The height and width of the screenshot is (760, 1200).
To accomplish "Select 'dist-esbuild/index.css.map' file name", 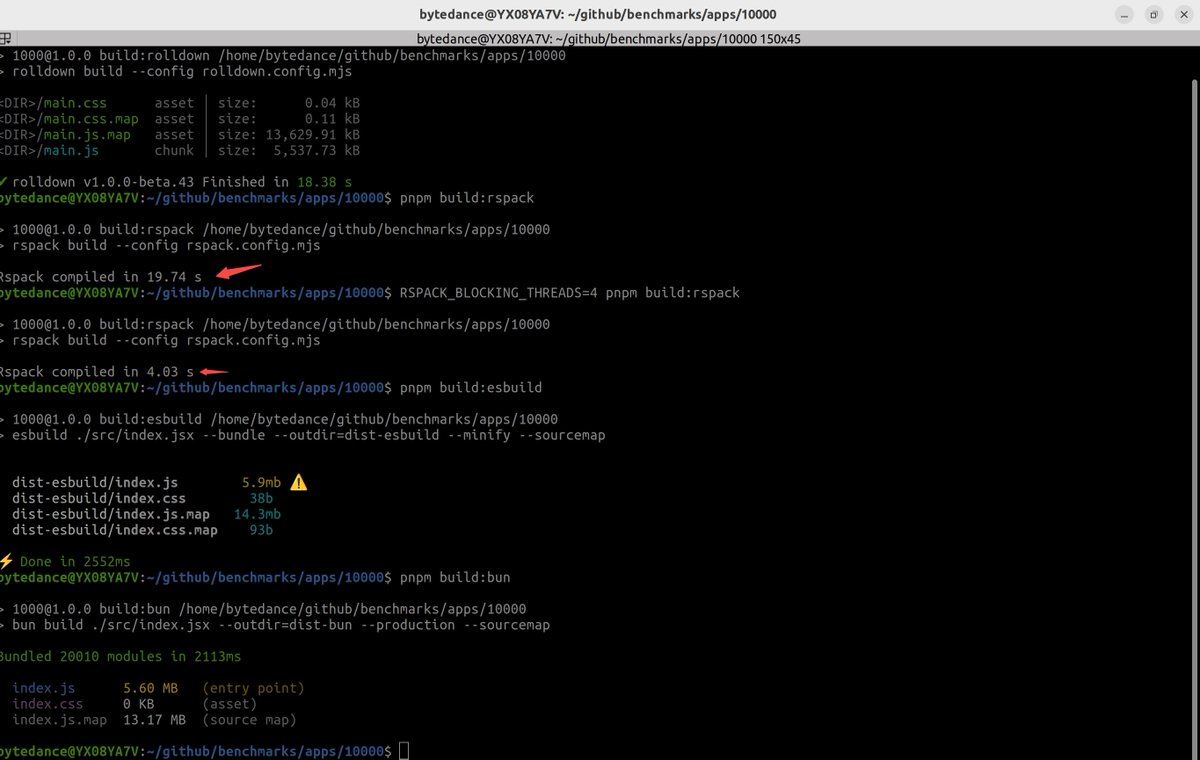I will (115, 530).
